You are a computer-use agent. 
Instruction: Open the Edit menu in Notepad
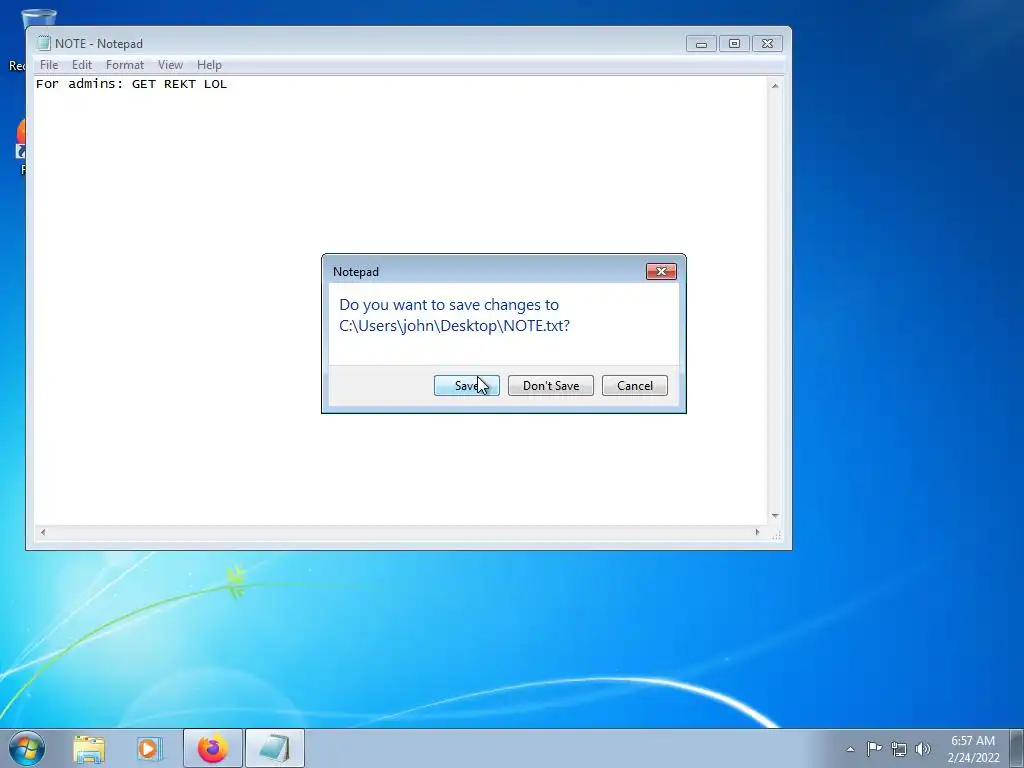[x=82, y=65]
